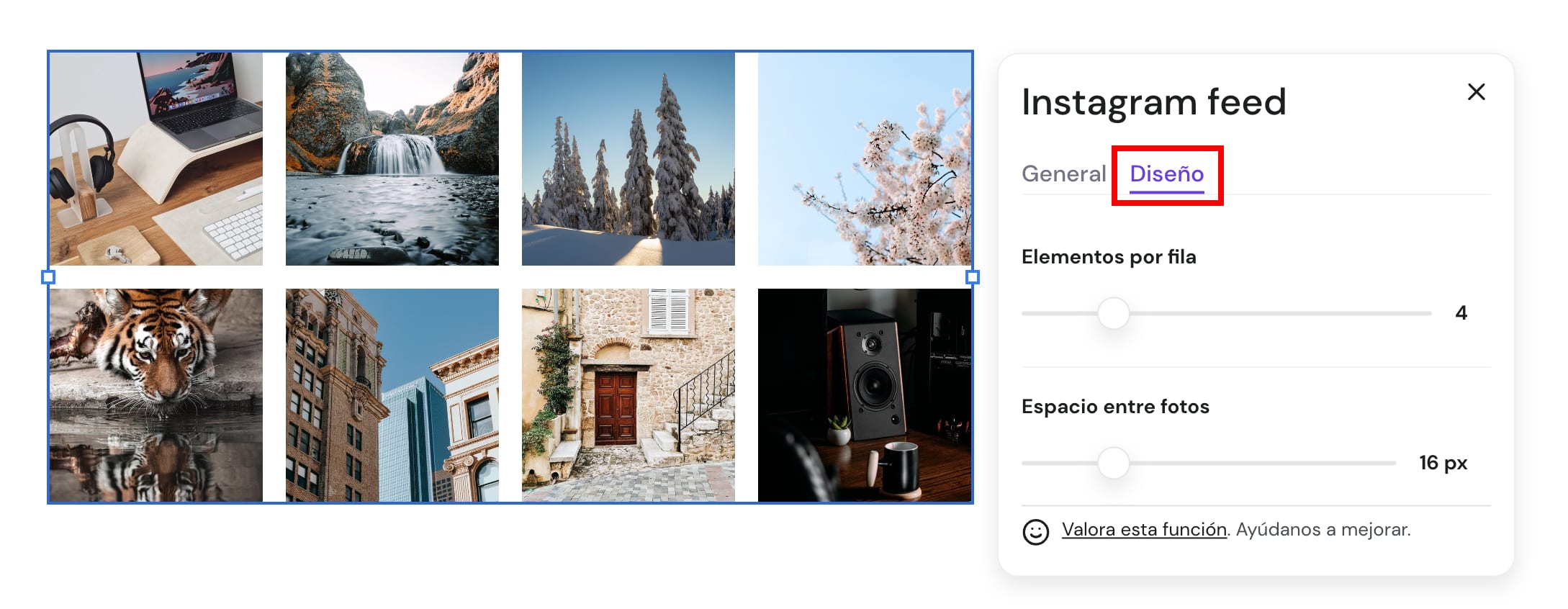This screenshot has height=609, width=1568.
Task: Click the right resize handle of feed
Action: click(973, 277)
